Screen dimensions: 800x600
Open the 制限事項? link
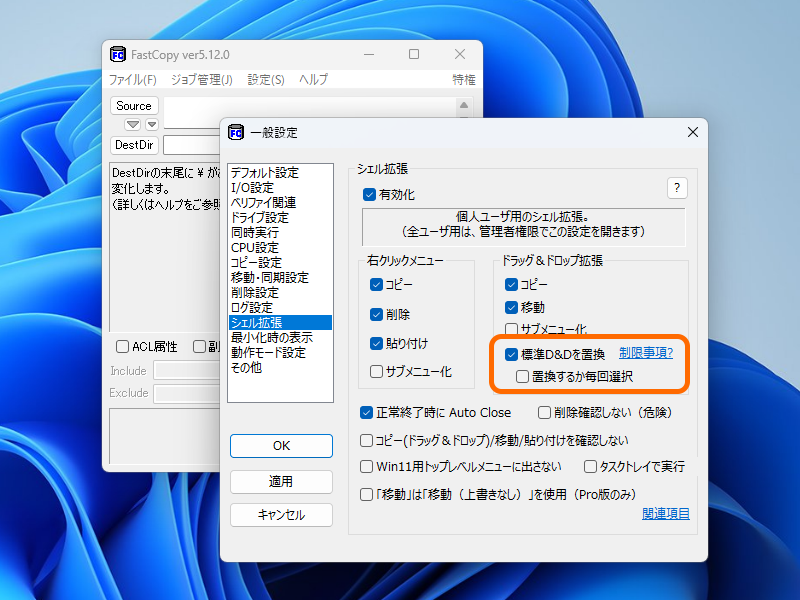tap(646, 353)
